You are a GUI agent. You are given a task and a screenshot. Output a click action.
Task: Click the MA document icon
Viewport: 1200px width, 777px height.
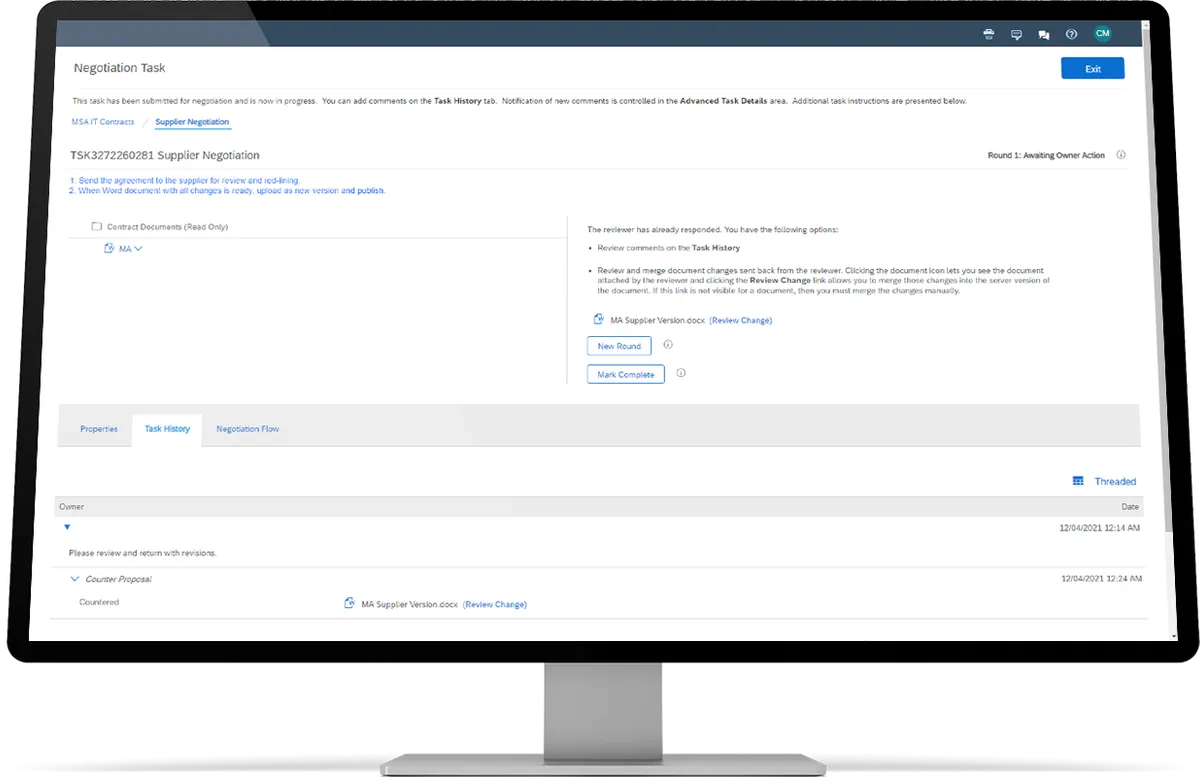(109, 248)
